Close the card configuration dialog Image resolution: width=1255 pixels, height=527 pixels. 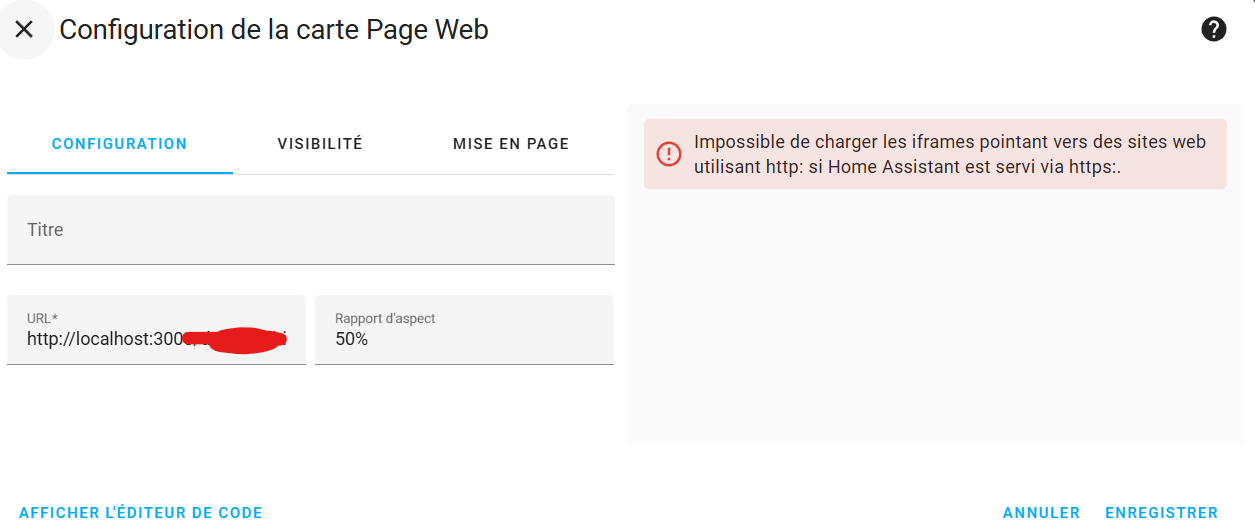point(24,30)
